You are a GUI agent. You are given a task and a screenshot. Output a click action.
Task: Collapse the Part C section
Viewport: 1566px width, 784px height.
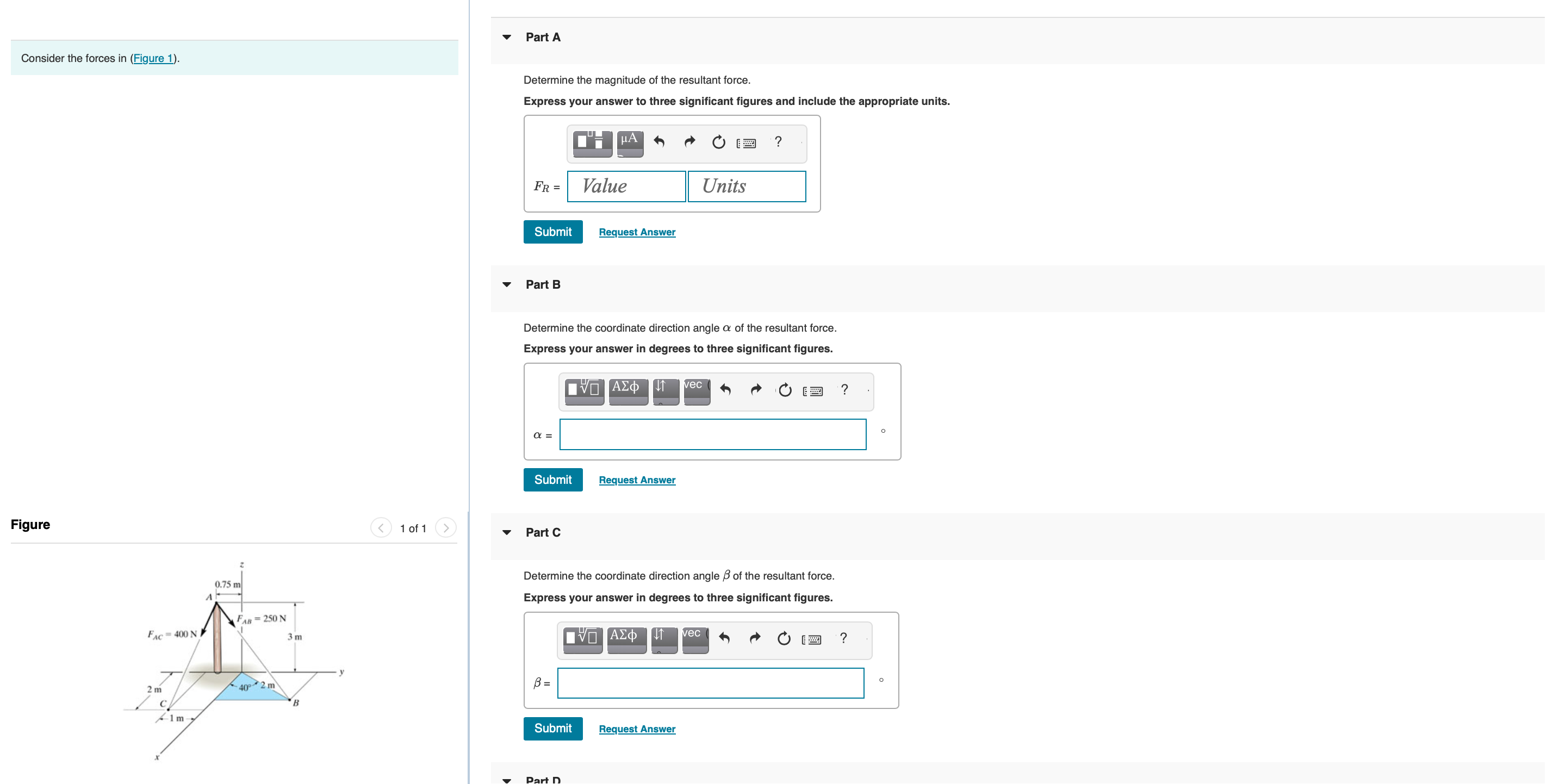click(506, 533)
